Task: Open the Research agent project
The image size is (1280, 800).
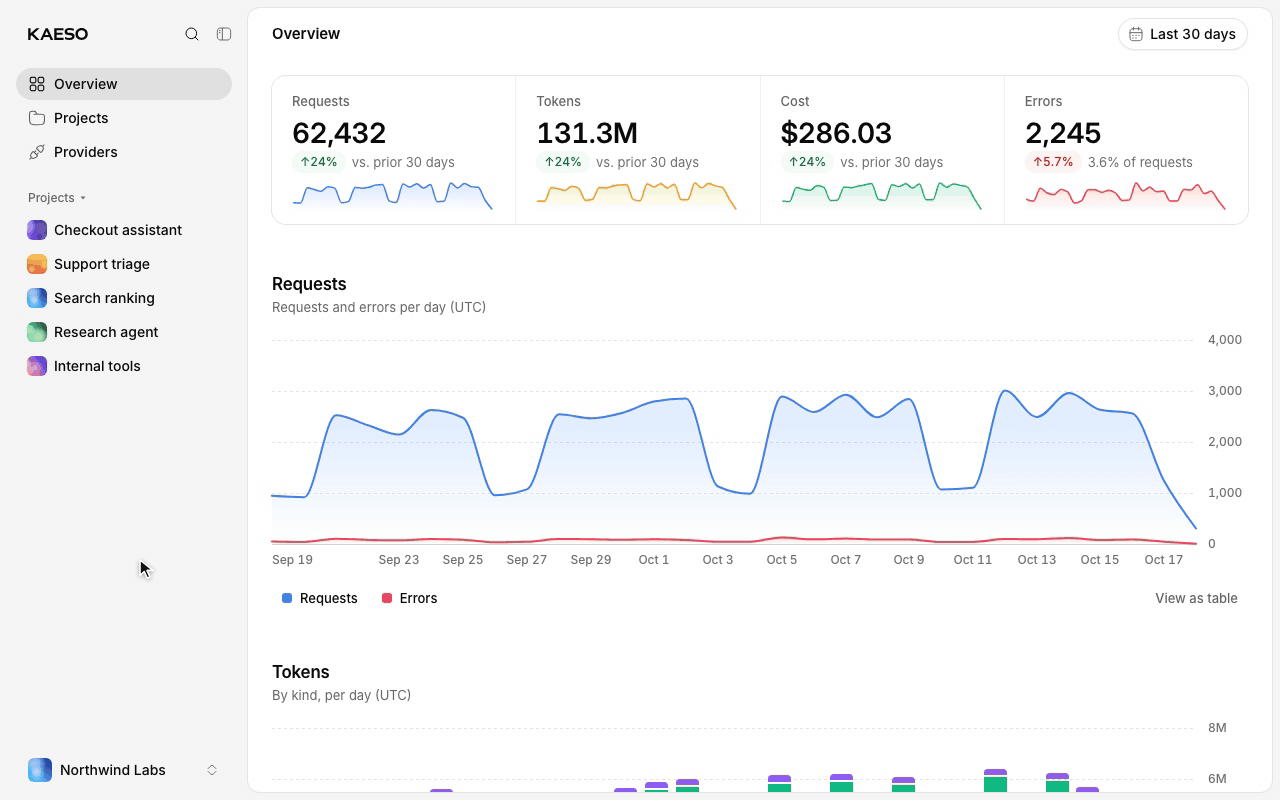Action: [x=124, y=332]
